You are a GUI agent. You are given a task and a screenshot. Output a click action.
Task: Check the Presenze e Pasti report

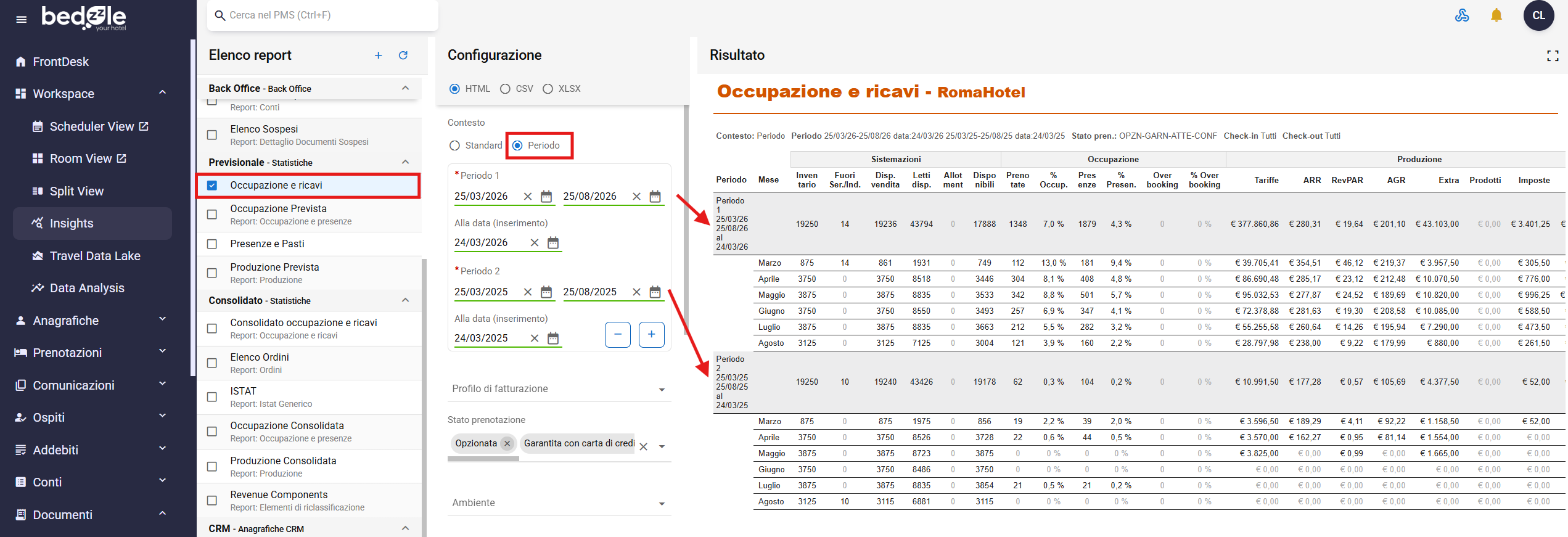click(x=212, y=244)
